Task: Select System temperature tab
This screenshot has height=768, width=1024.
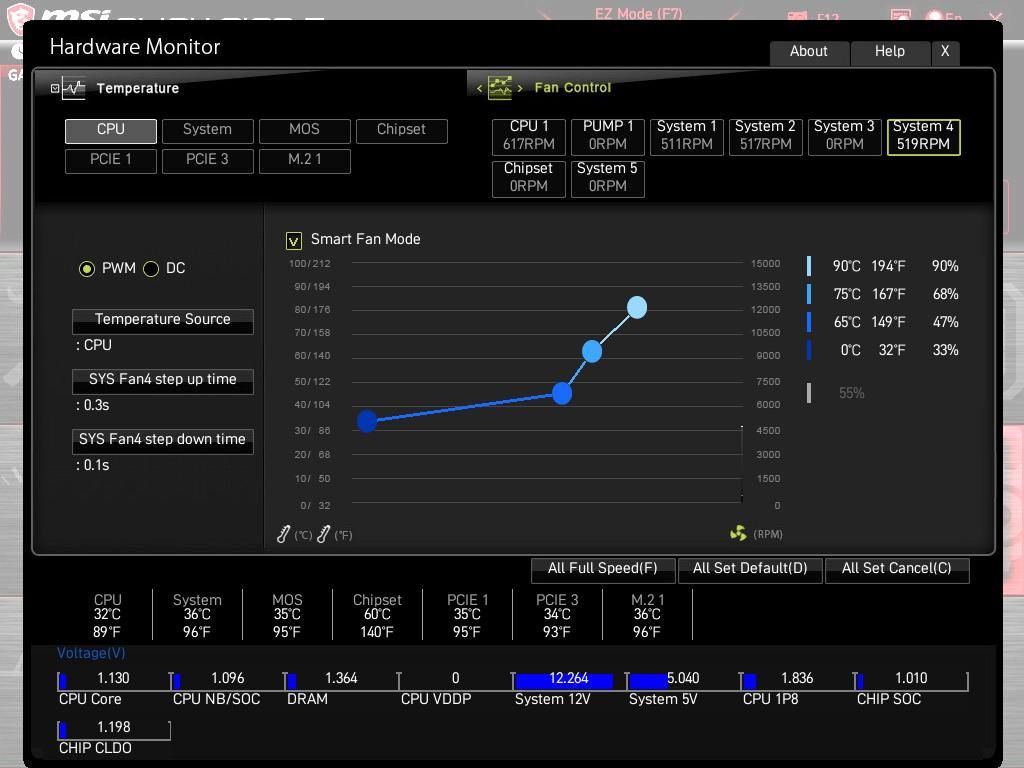Action: coord(208,131)
